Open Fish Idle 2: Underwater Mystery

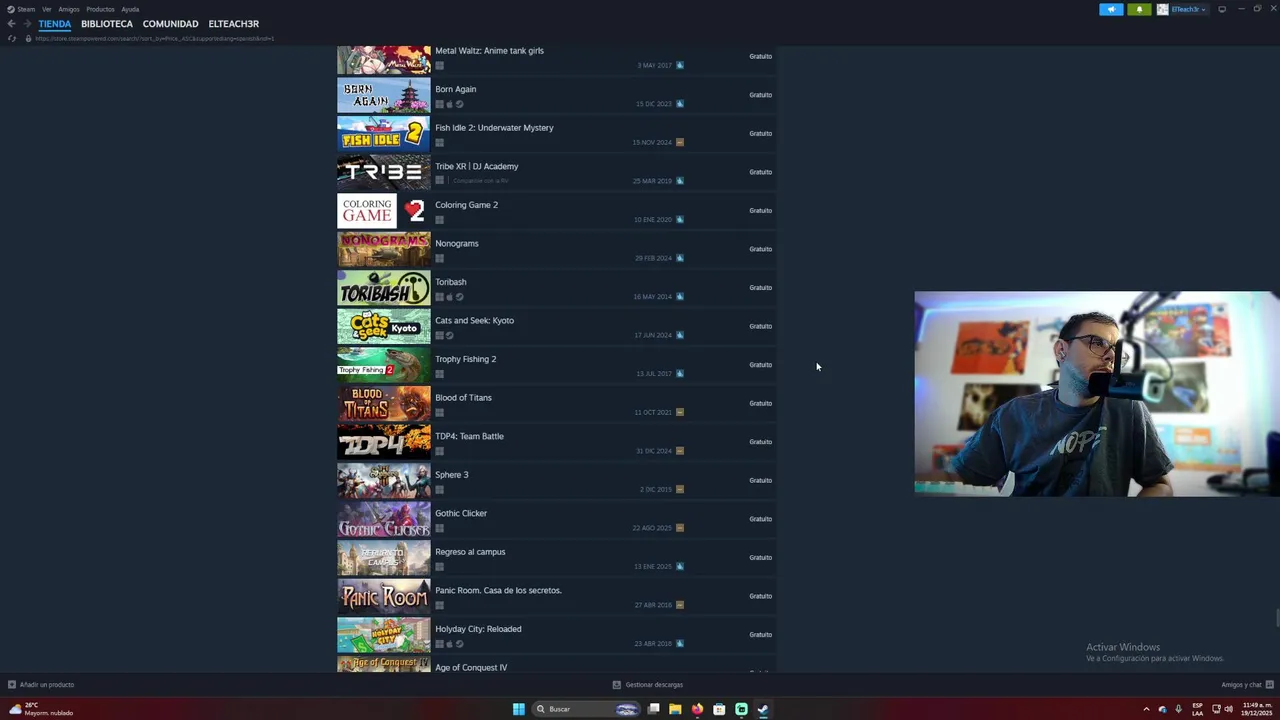pos(556,134)
